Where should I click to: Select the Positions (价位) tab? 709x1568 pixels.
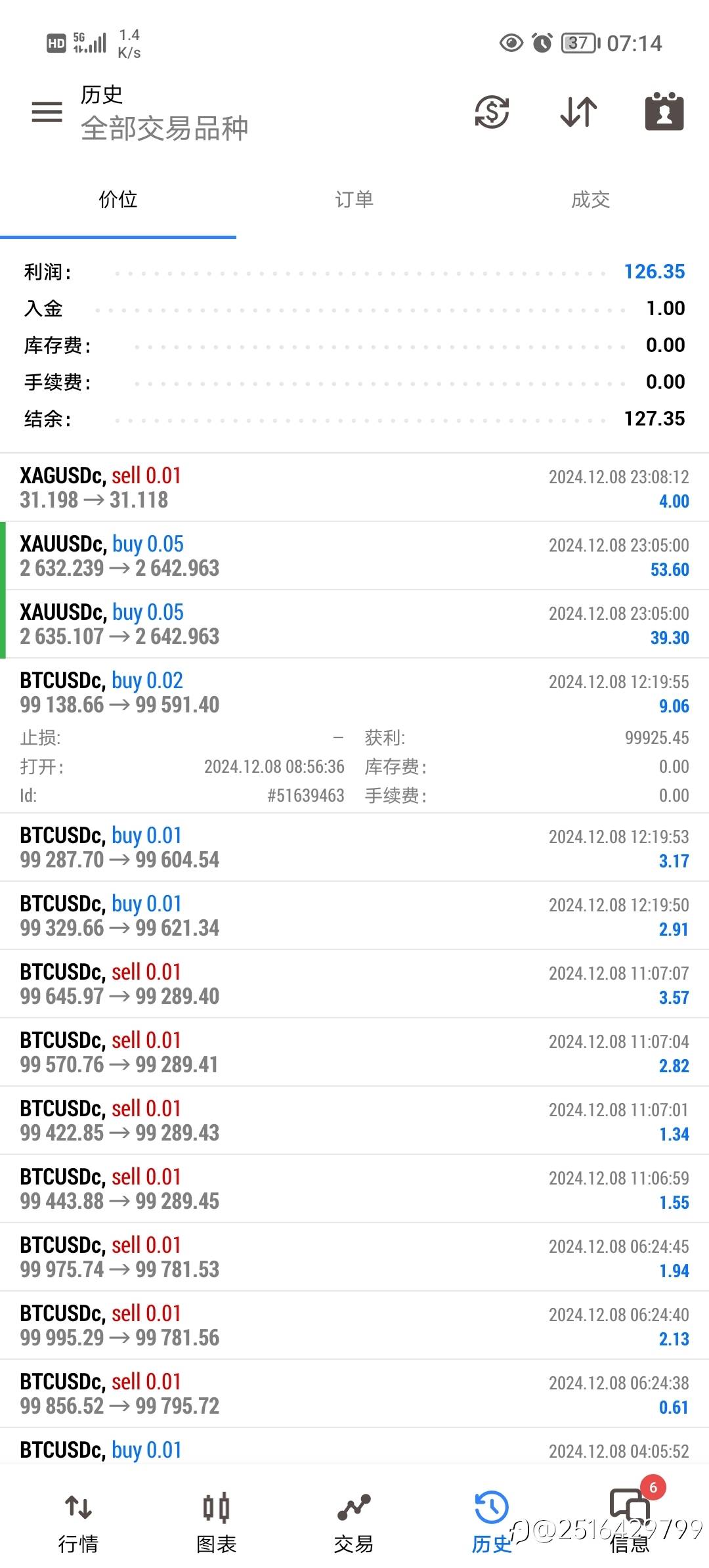[x=118, y=200]
